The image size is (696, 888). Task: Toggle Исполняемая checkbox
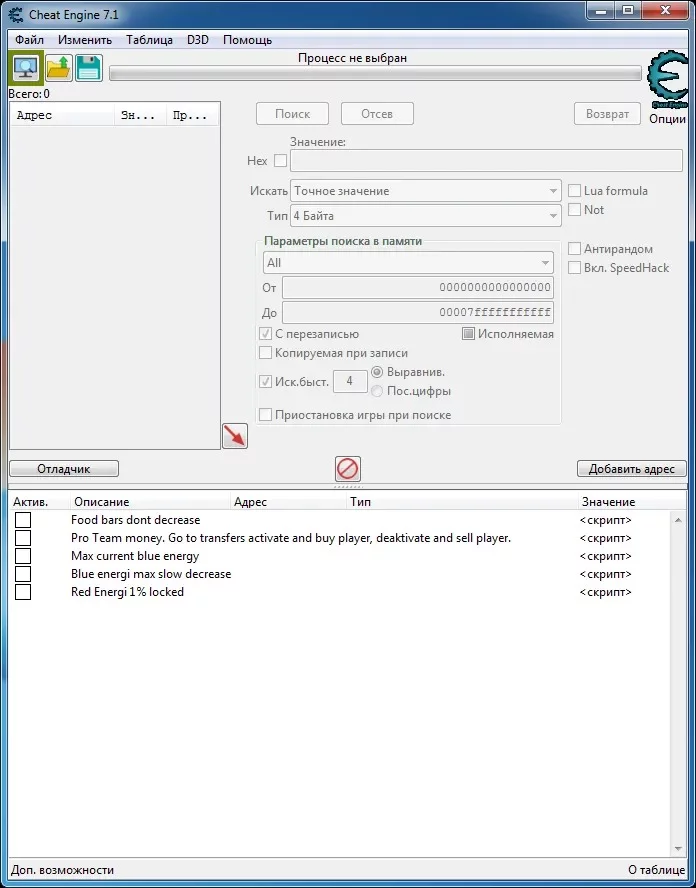point(468,334)
